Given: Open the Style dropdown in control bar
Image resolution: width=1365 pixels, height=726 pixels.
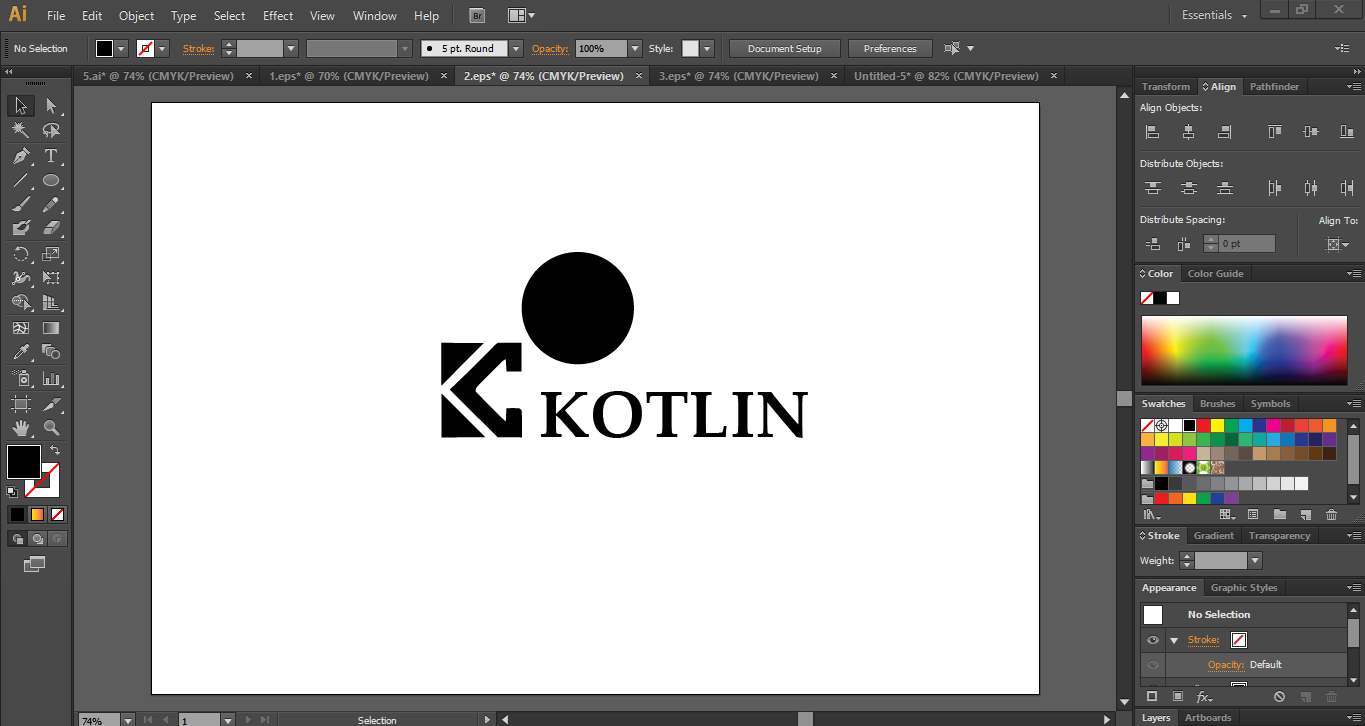Looking at the screenshot, I should (707, 48).
